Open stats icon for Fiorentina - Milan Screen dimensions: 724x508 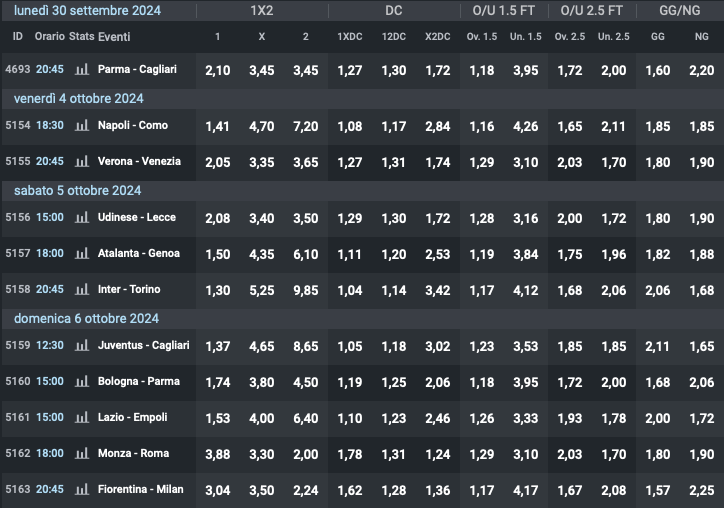pos(82,490)
